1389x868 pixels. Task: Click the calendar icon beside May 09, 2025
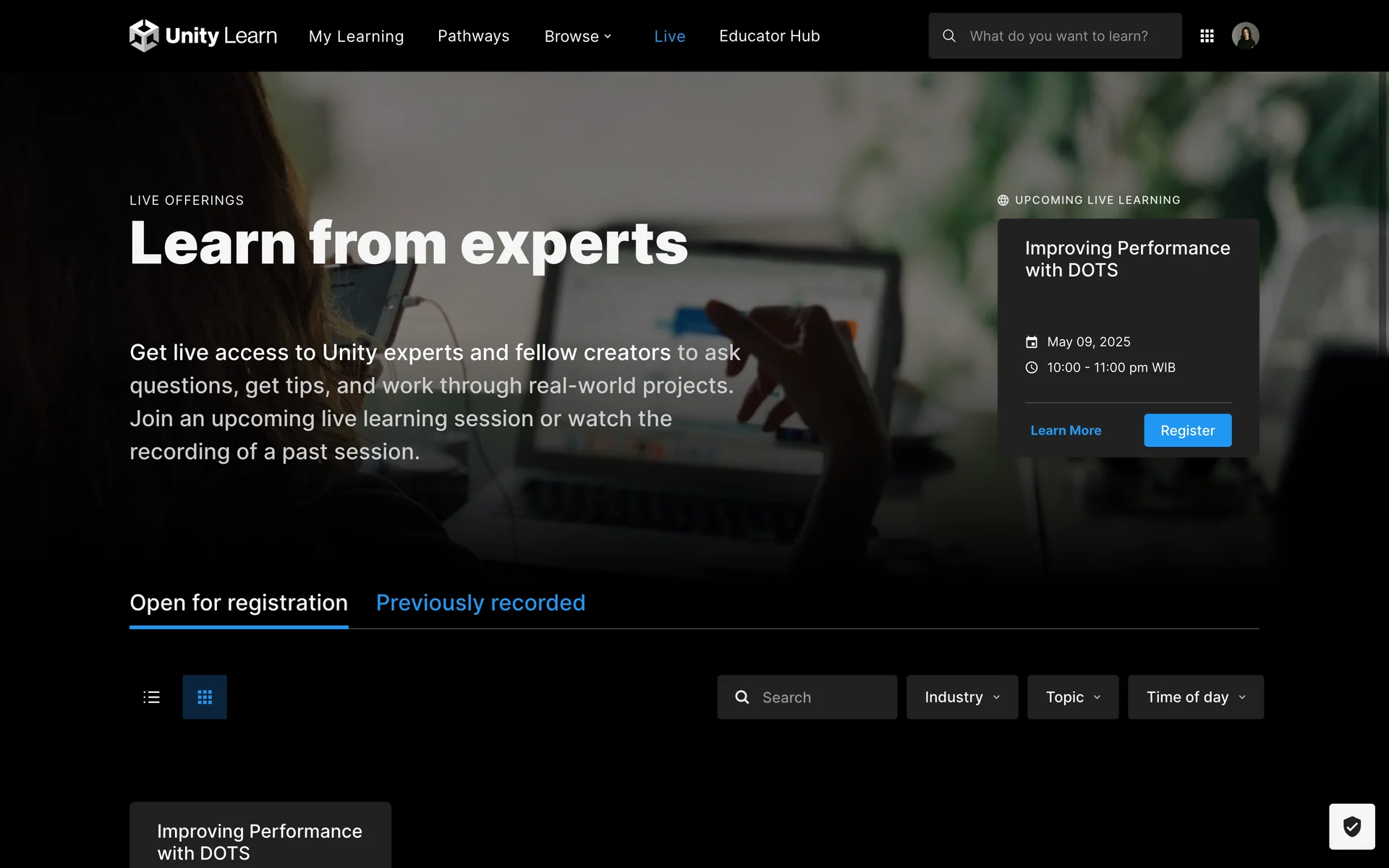tap(1032, 342)
